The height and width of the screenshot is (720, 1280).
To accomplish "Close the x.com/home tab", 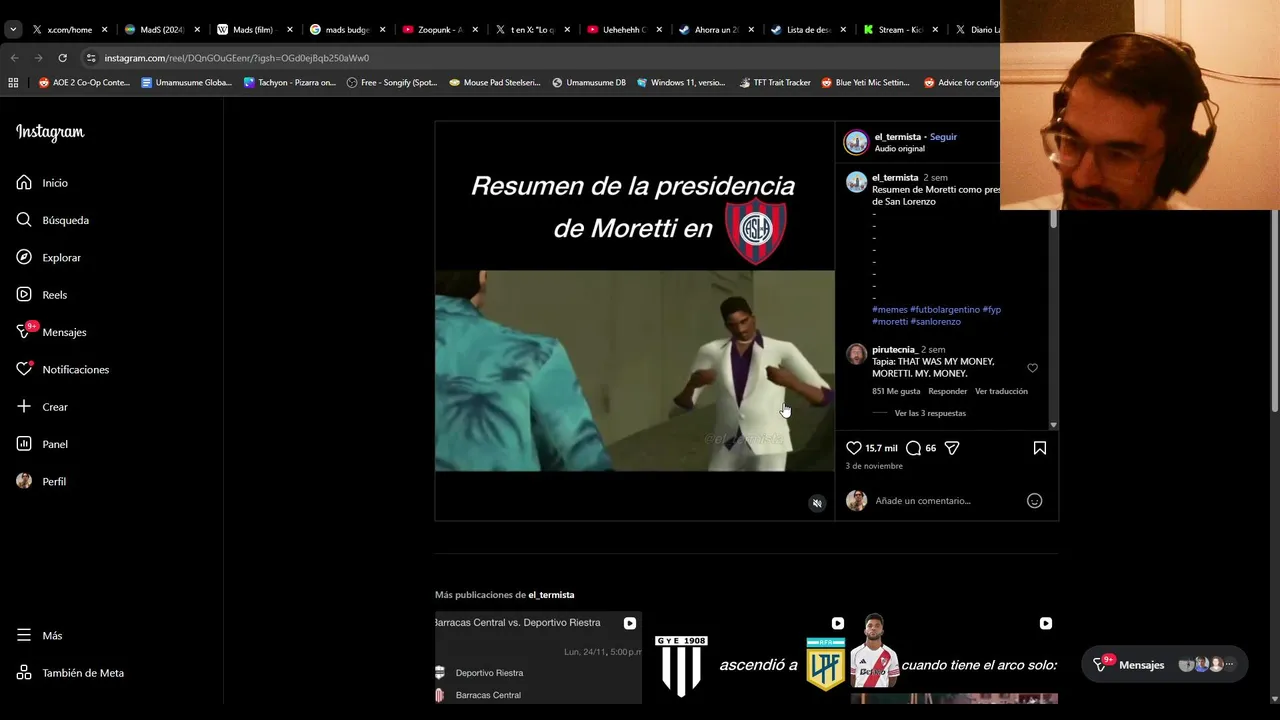I will [104, 30].
